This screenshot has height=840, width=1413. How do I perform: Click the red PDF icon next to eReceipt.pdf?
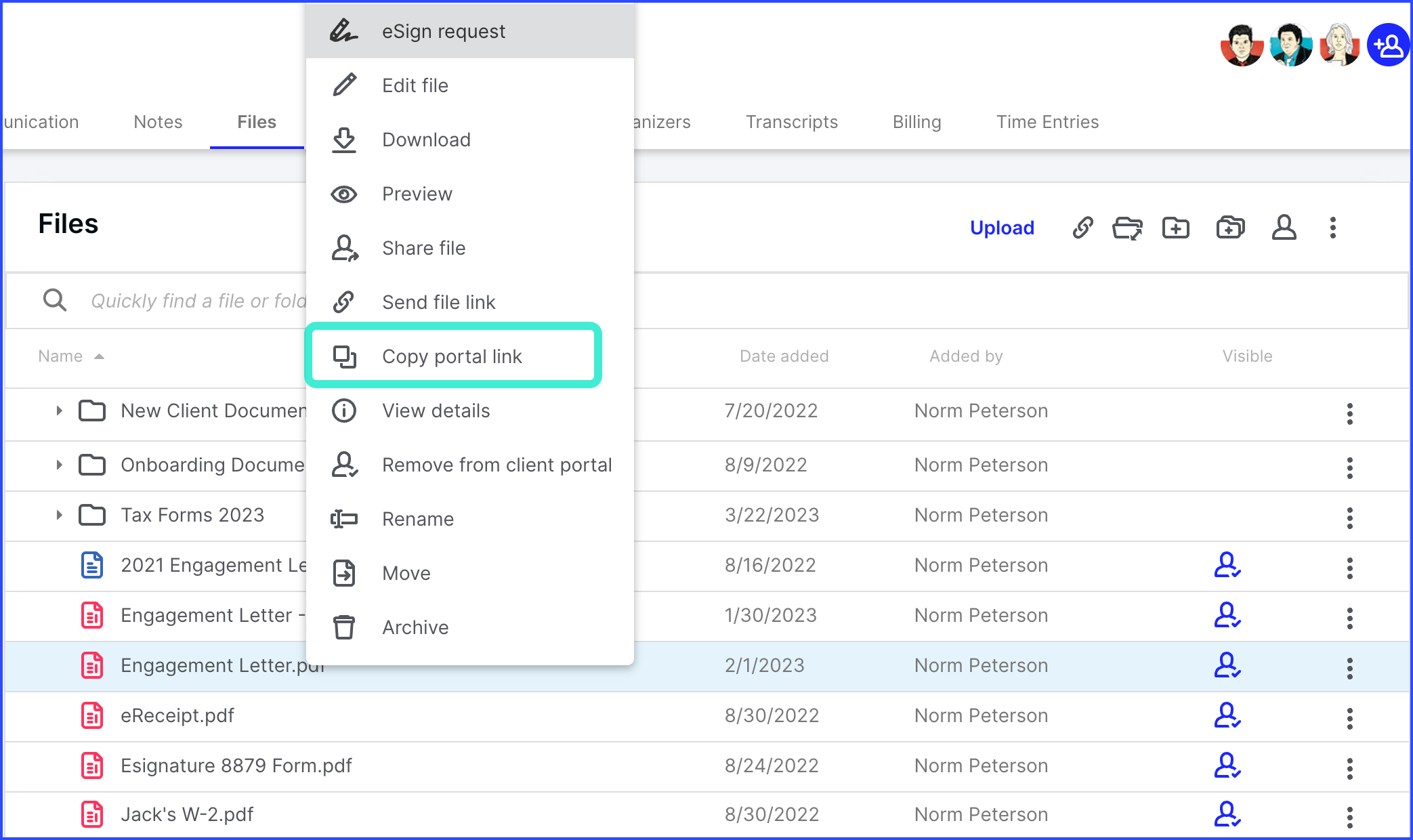coord(91,716)
